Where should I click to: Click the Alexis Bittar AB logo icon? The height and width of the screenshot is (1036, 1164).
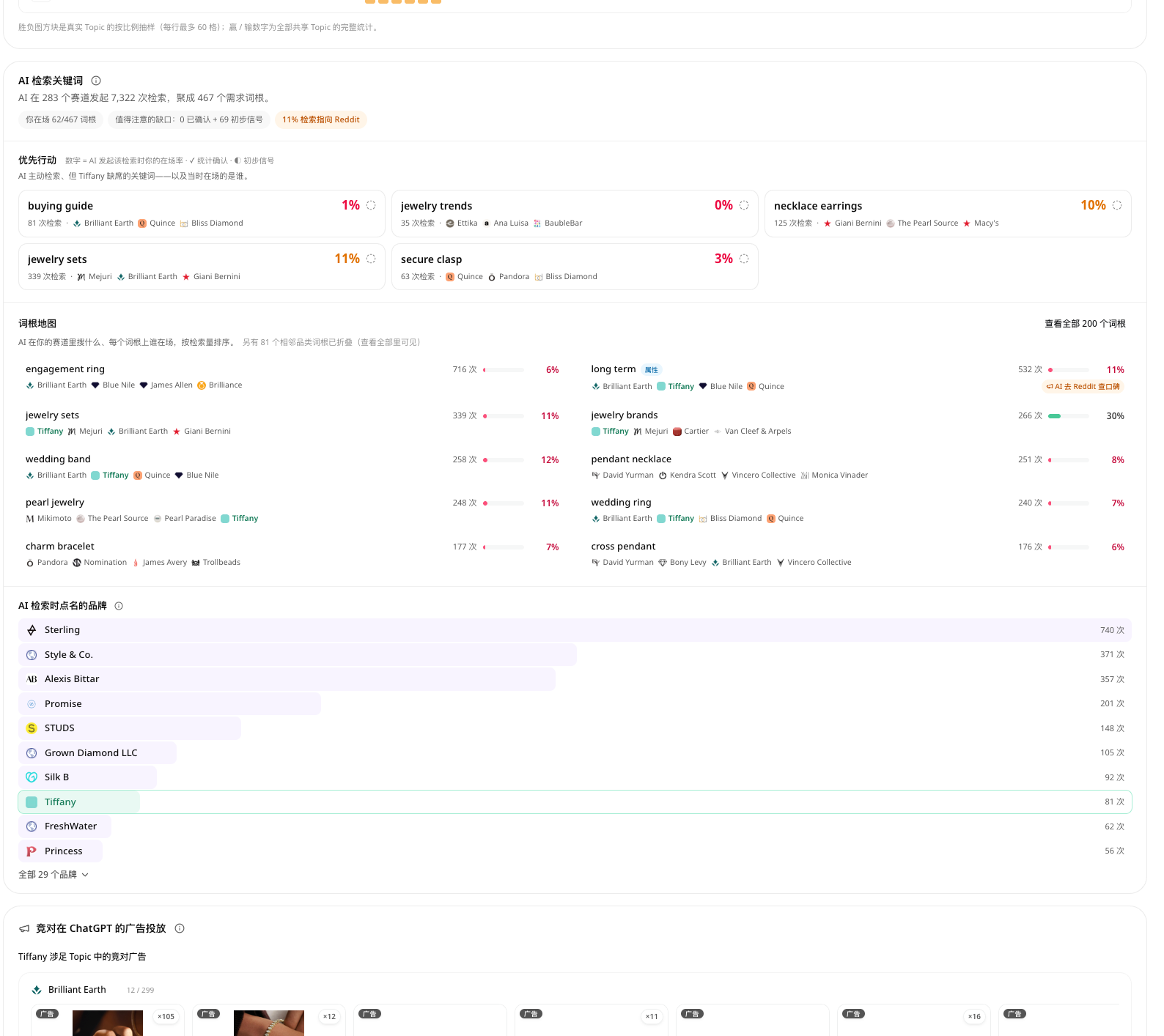click(32, 679)
